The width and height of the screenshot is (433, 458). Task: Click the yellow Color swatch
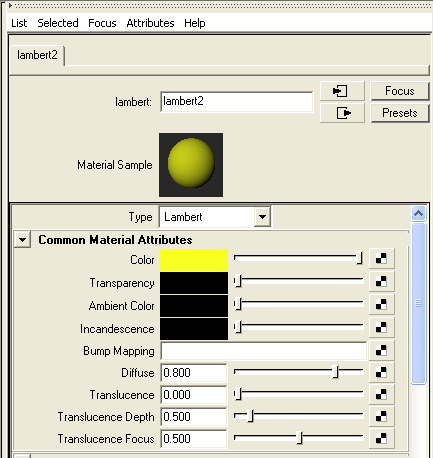(x=194, y=260)
